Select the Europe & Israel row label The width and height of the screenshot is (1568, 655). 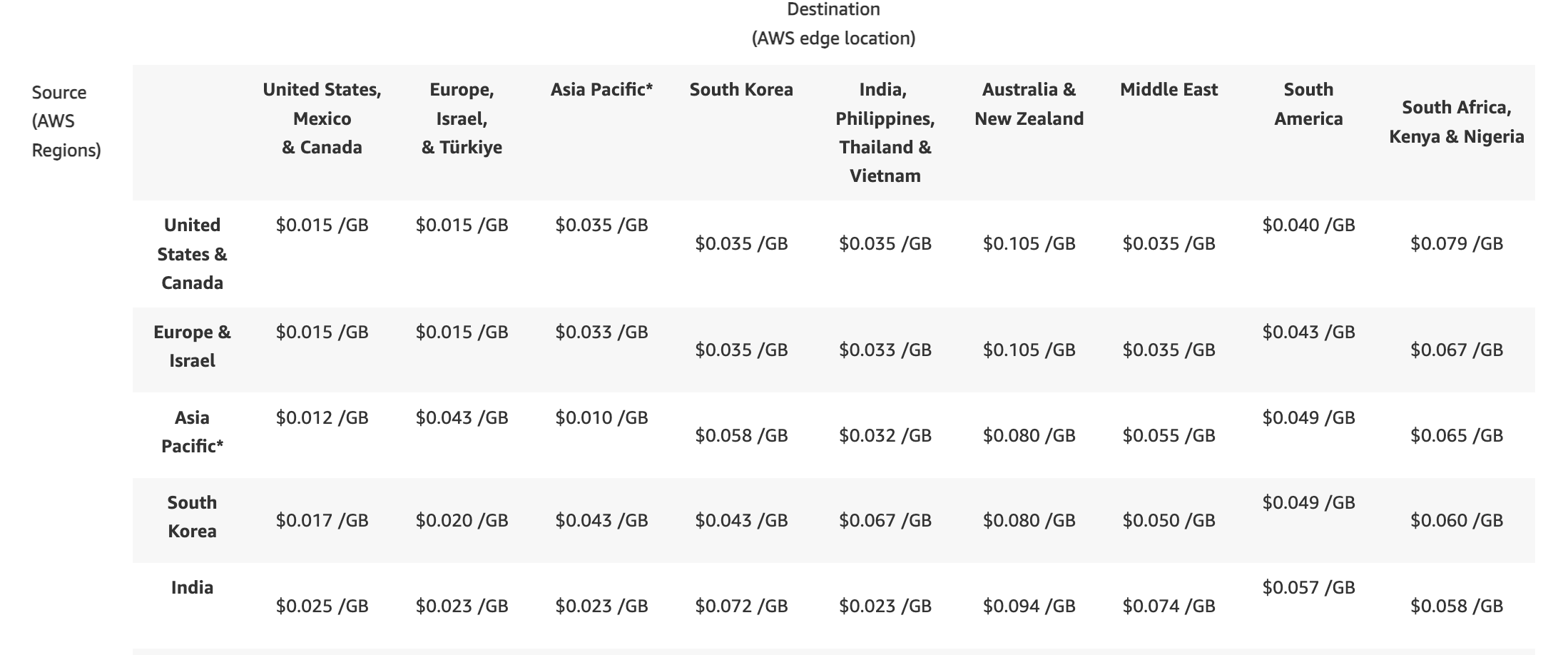(192, 346)
